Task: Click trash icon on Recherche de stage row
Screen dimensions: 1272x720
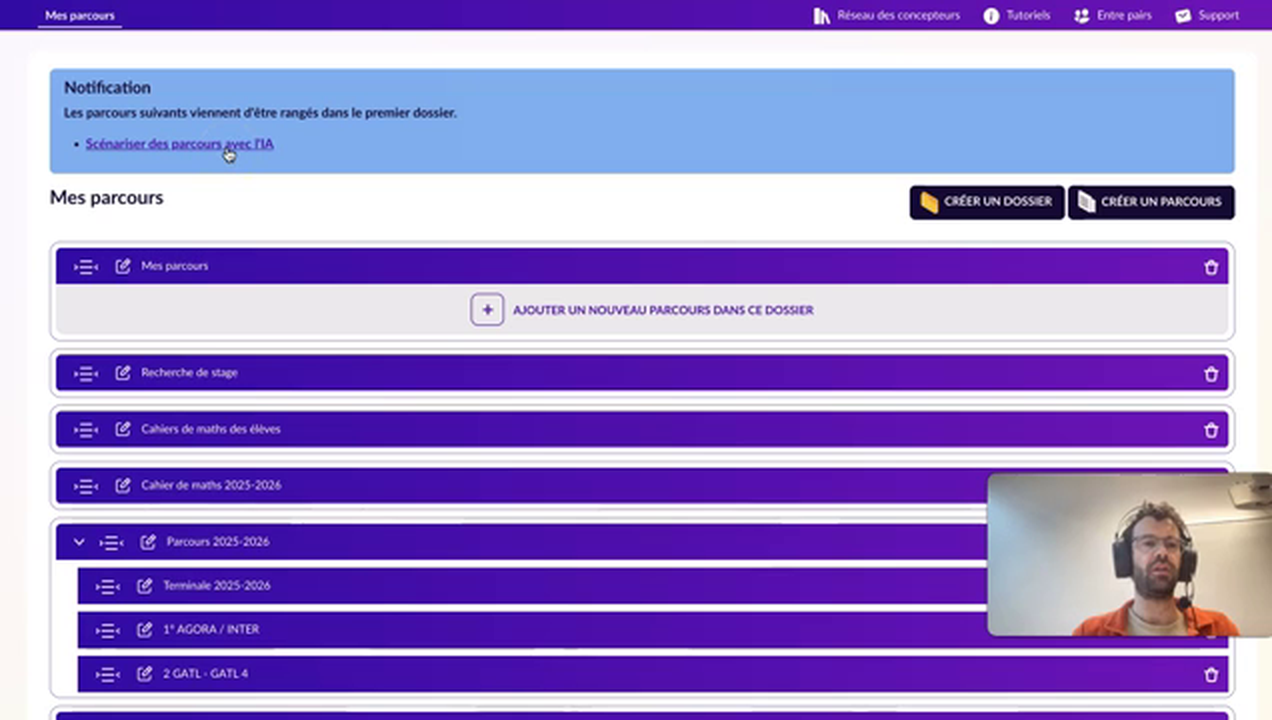Action: [1211, 374]
